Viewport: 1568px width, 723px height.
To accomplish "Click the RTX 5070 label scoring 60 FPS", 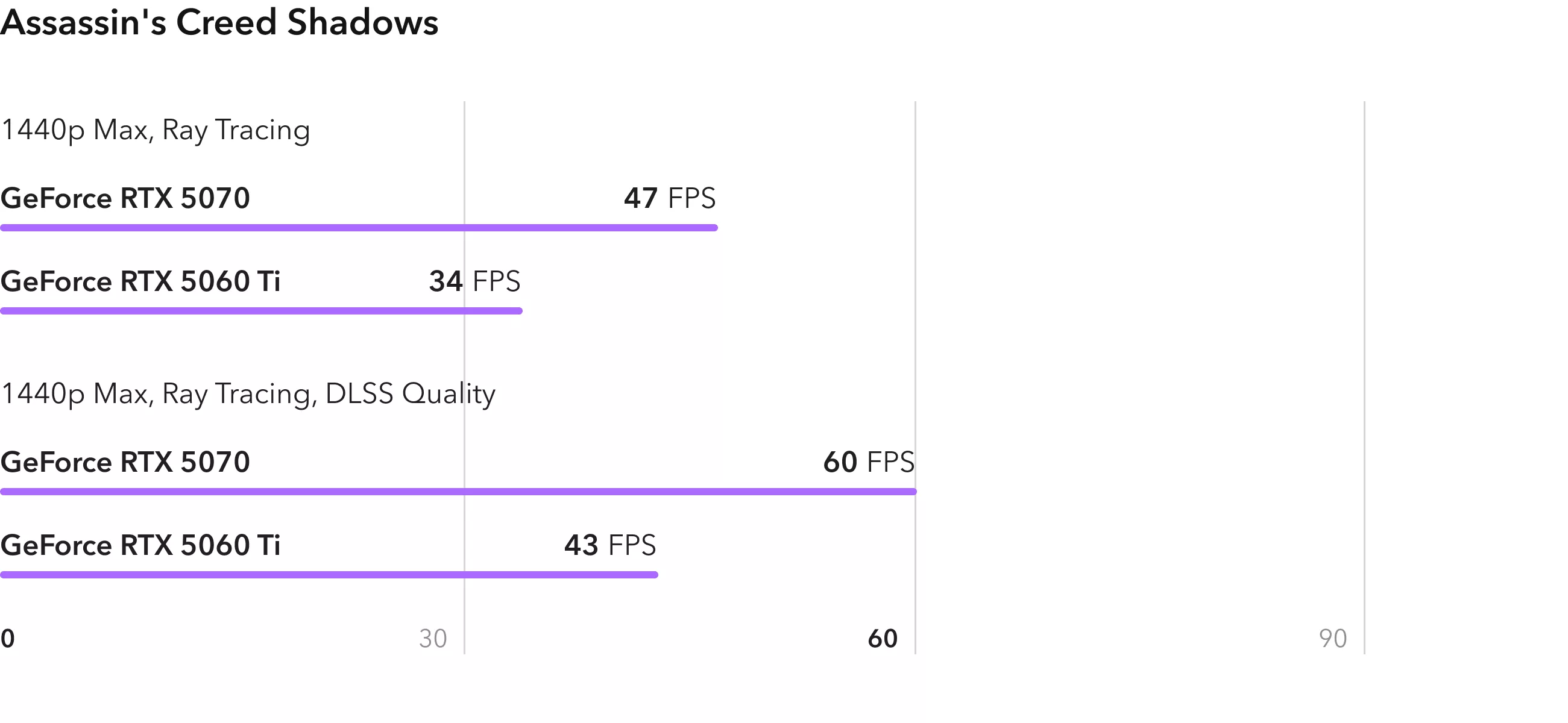I will tap(125, 462).
